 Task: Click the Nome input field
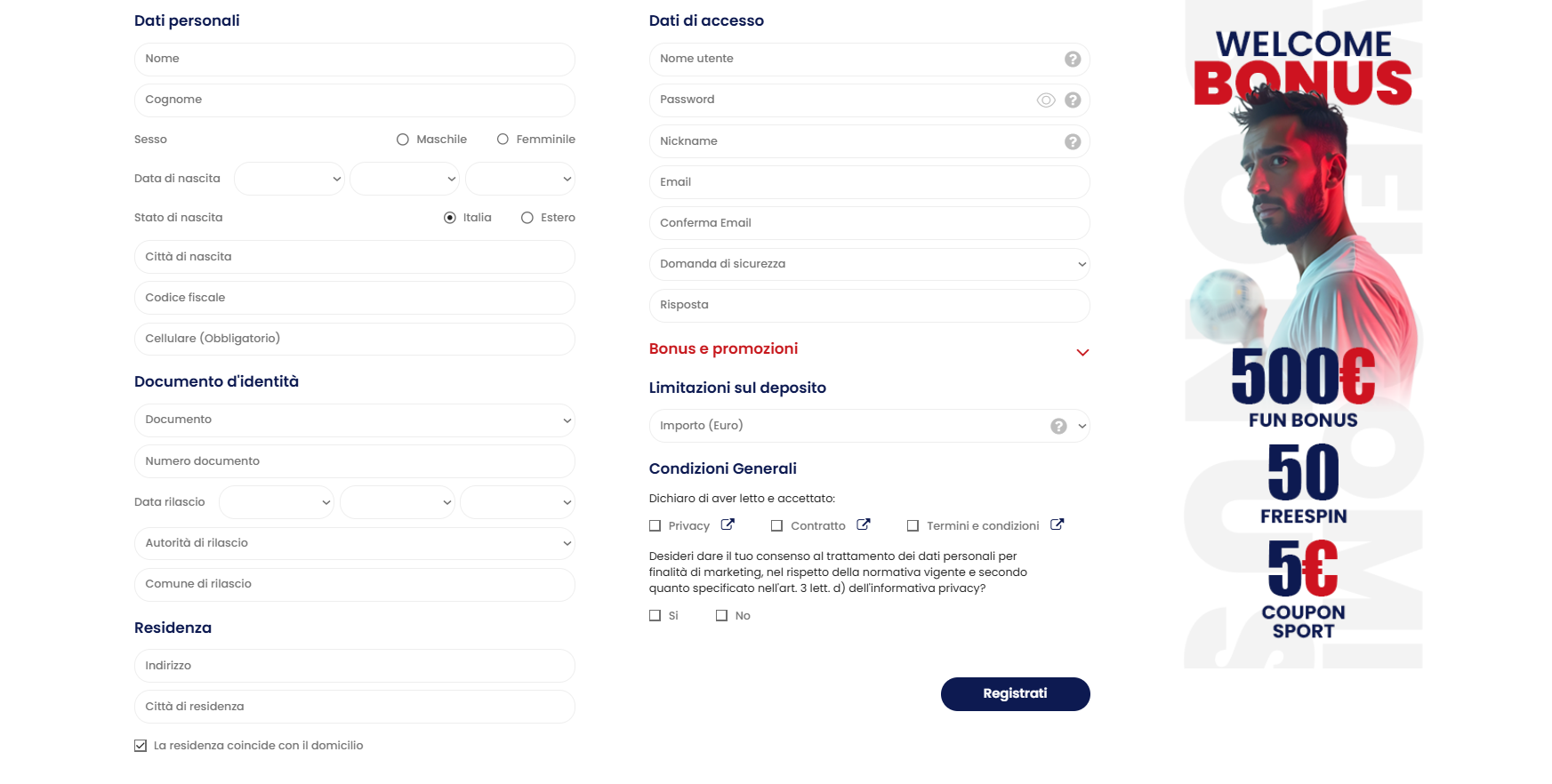(355, 60)
